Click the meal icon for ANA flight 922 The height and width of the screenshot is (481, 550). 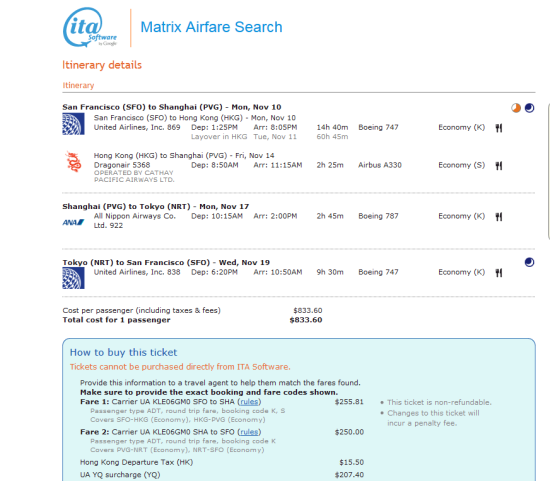tap(499, 217)
